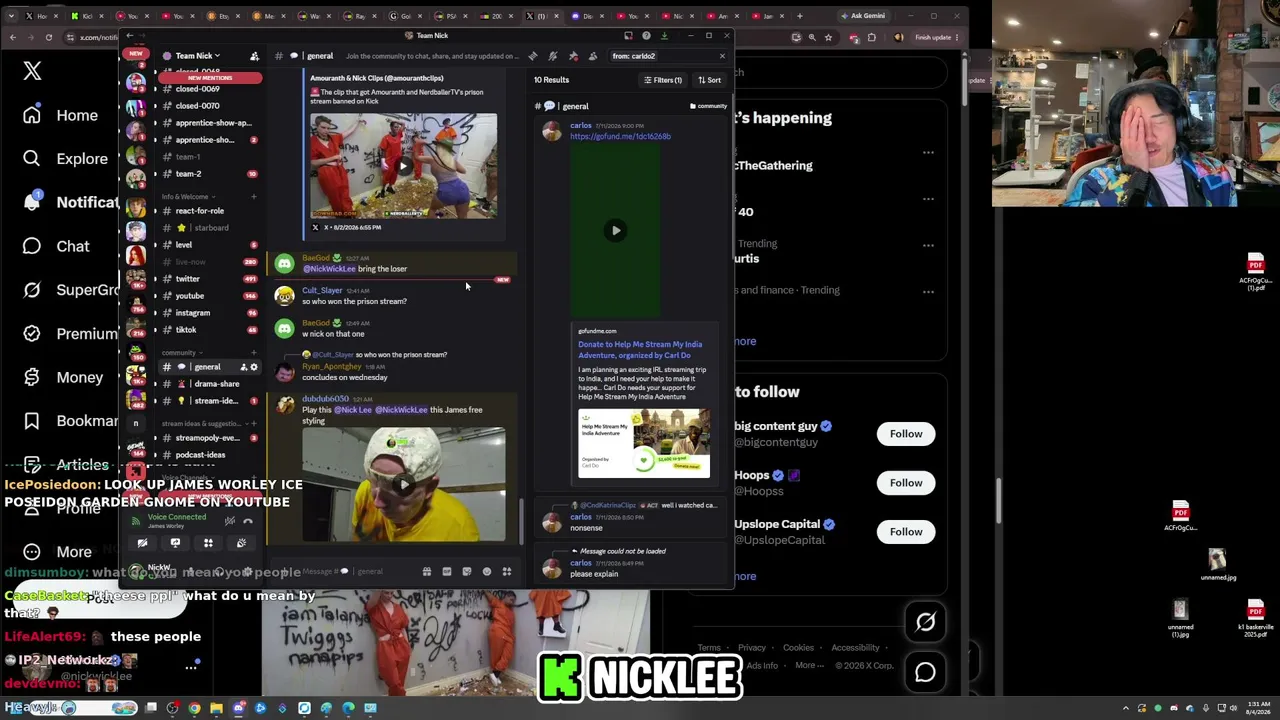The height and width of the screenshot is (720, 1280).
Task: Toggle notification settings bell in channel header
Action: (x=553, y=56)
